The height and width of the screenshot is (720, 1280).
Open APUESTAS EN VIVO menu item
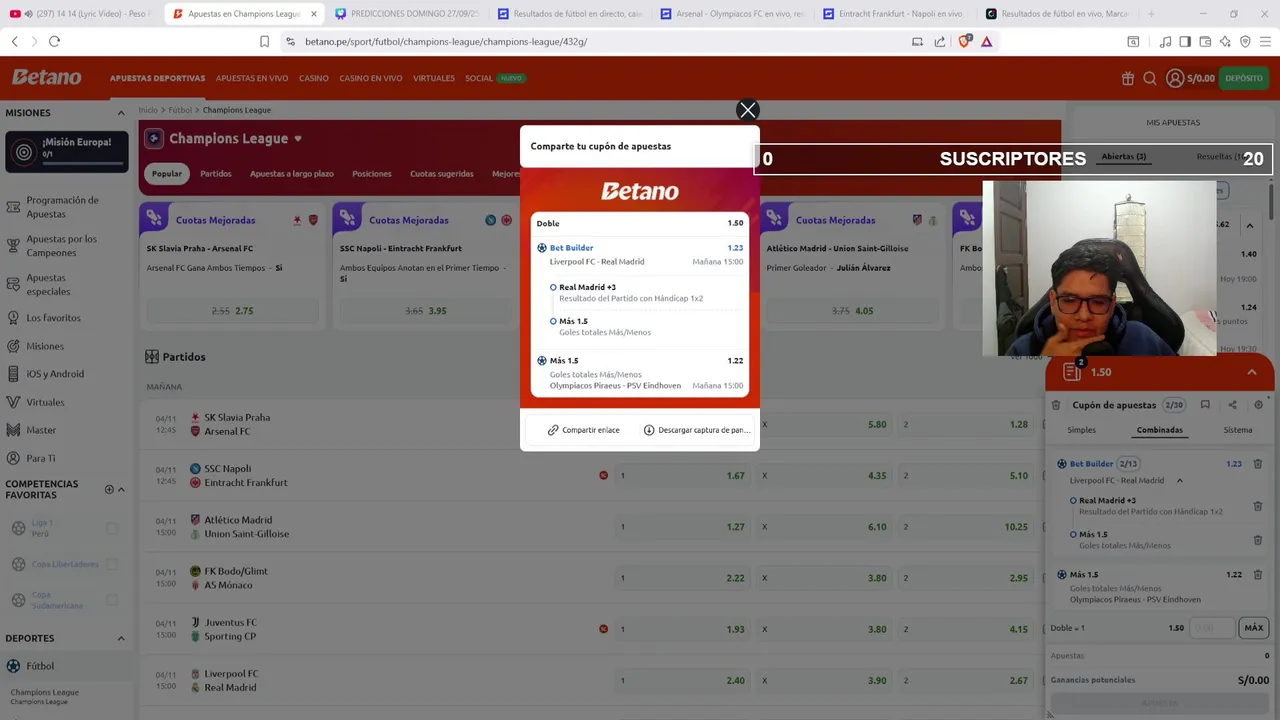tap(252, 78)
